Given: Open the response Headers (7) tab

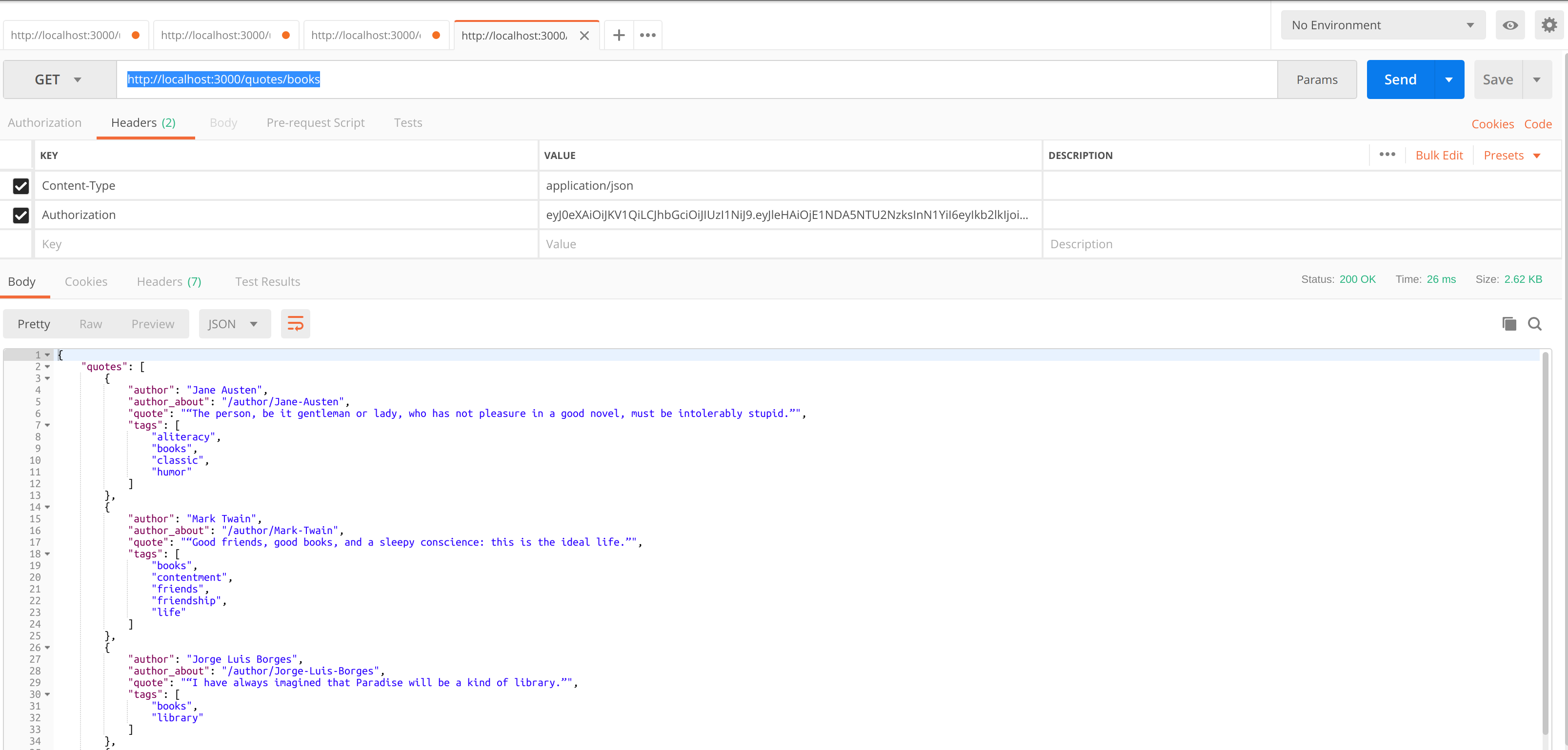Looking at the screenshot, I should coord(169,282).
